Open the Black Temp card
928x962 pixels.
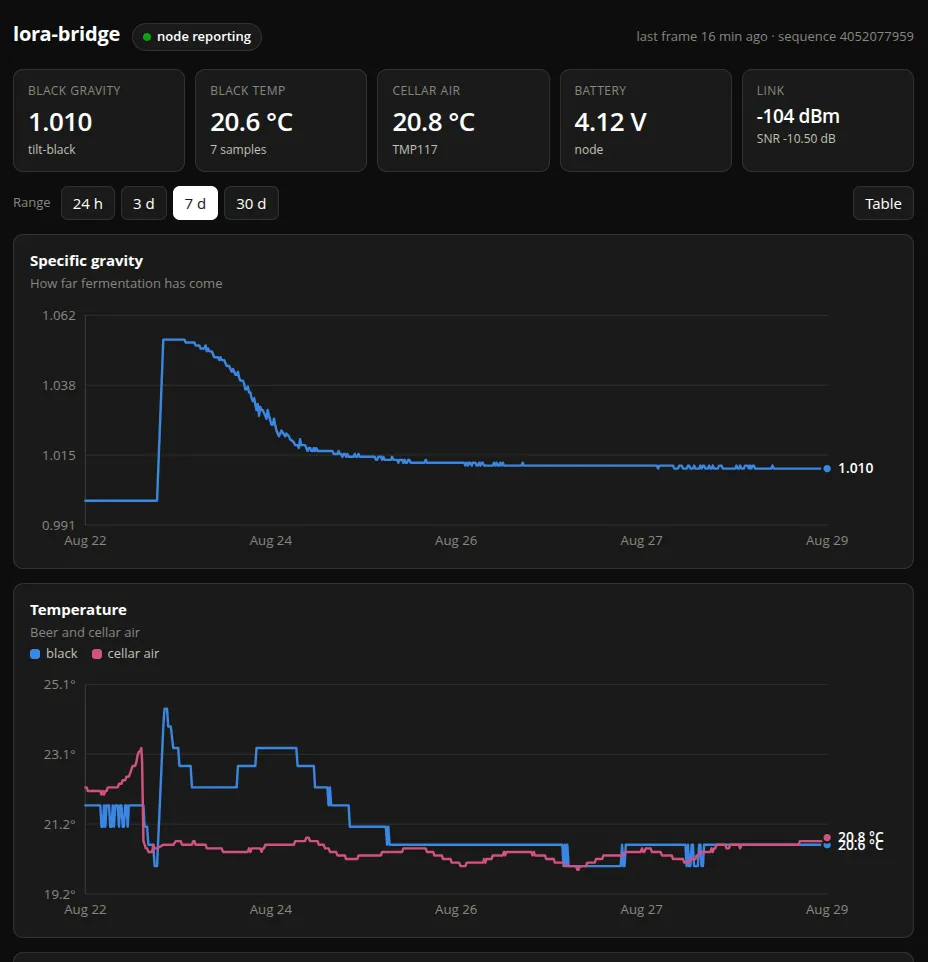tap(281, 120)
